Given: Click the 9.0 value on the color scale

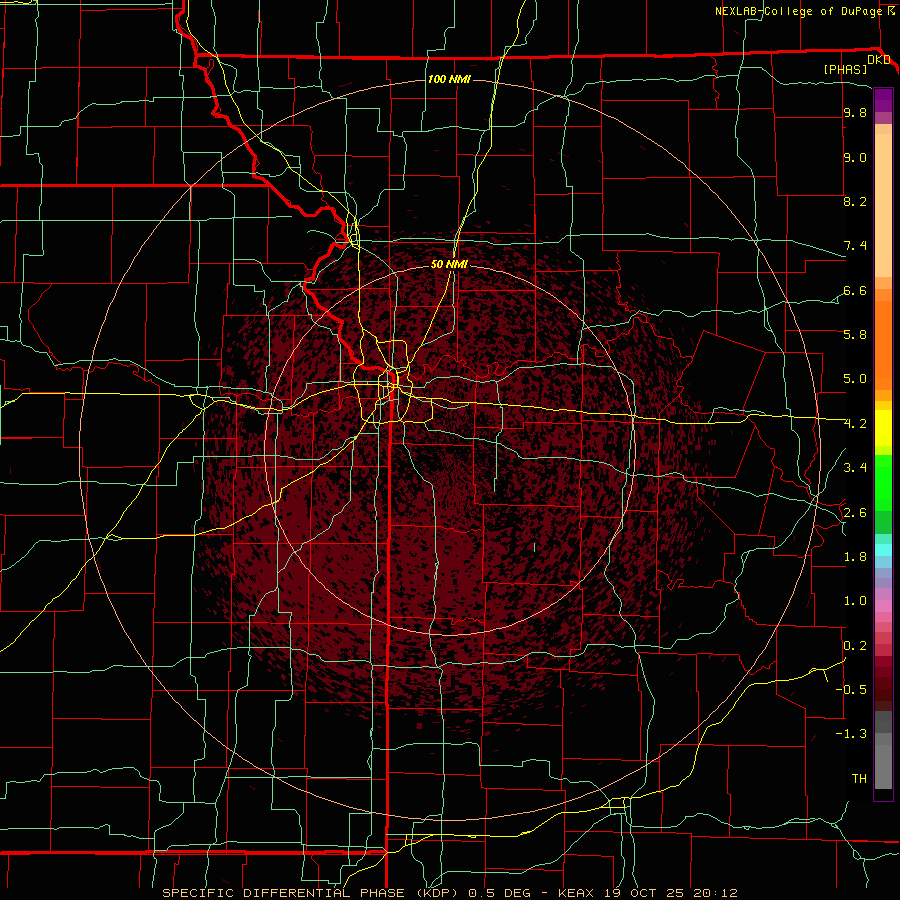Looking at the screenshot, I should click(x=855, y=157).
